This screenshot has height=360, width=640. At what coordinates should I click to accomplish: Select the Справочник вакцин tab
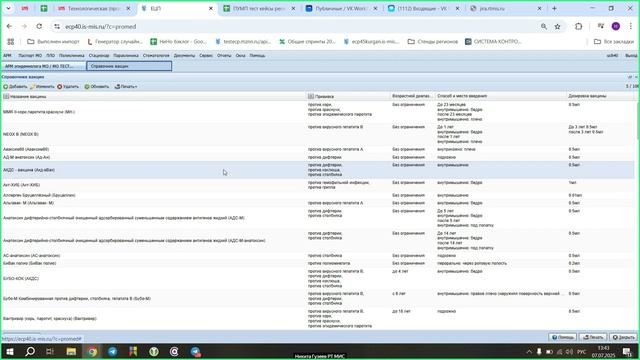pyautogui.click(x=129, y=66)
